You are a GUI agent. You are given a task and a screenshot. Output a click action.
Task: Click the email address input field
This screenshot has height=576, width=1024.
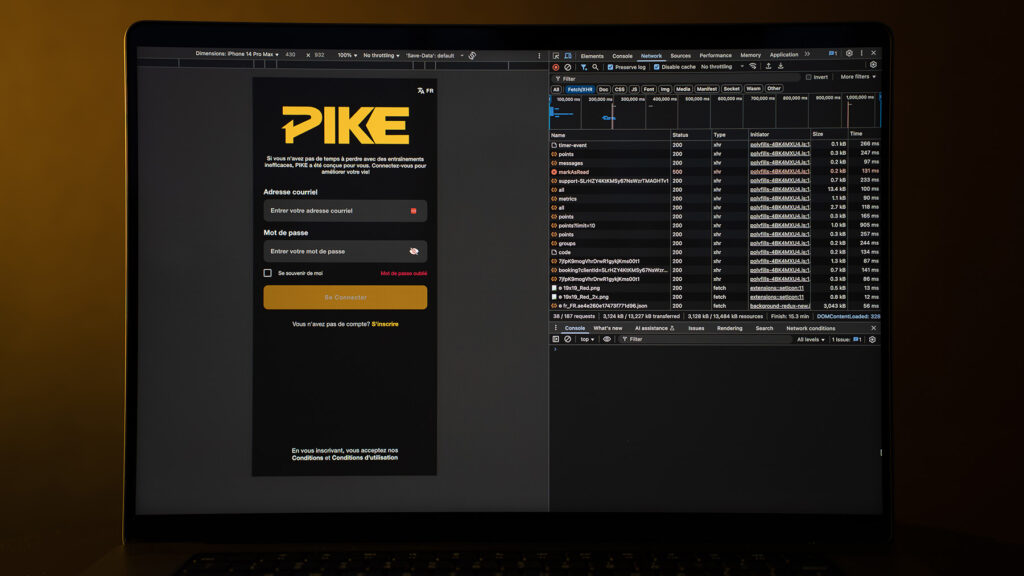[x=345, y=211]
